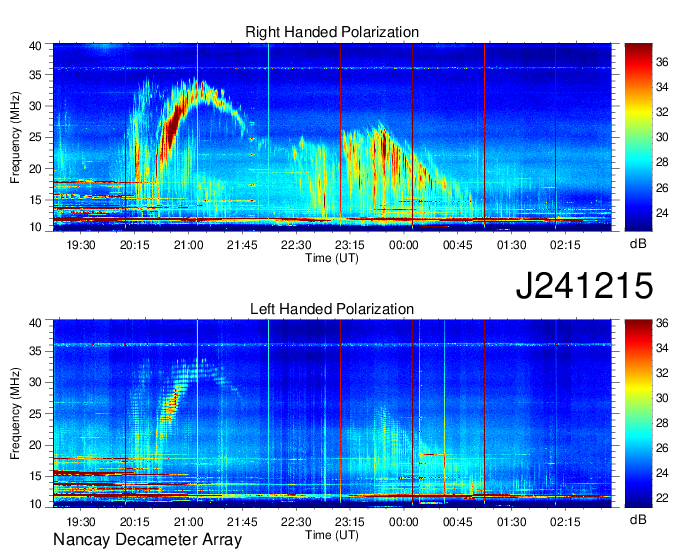Click the left-handed plot's color scale bar
This screenshot has width=680, height=552.
(x=638, y=414)
